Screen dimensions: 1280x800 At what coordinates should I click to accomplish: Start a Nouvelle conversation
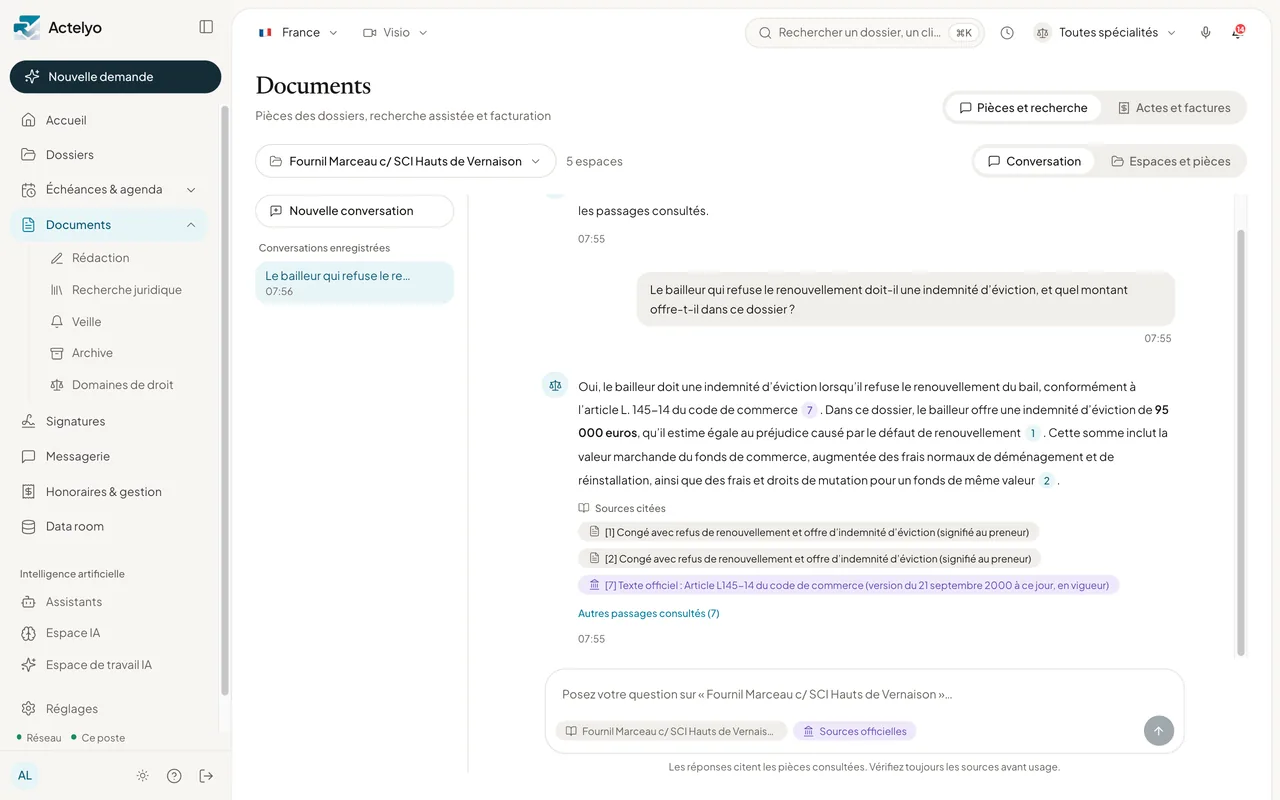355,211
